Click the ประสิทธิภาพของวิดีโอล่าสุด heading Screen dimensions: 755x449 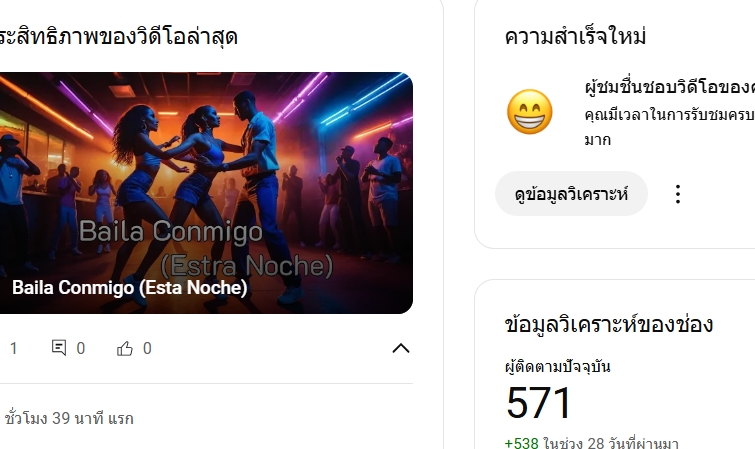[x=118, y=37]
